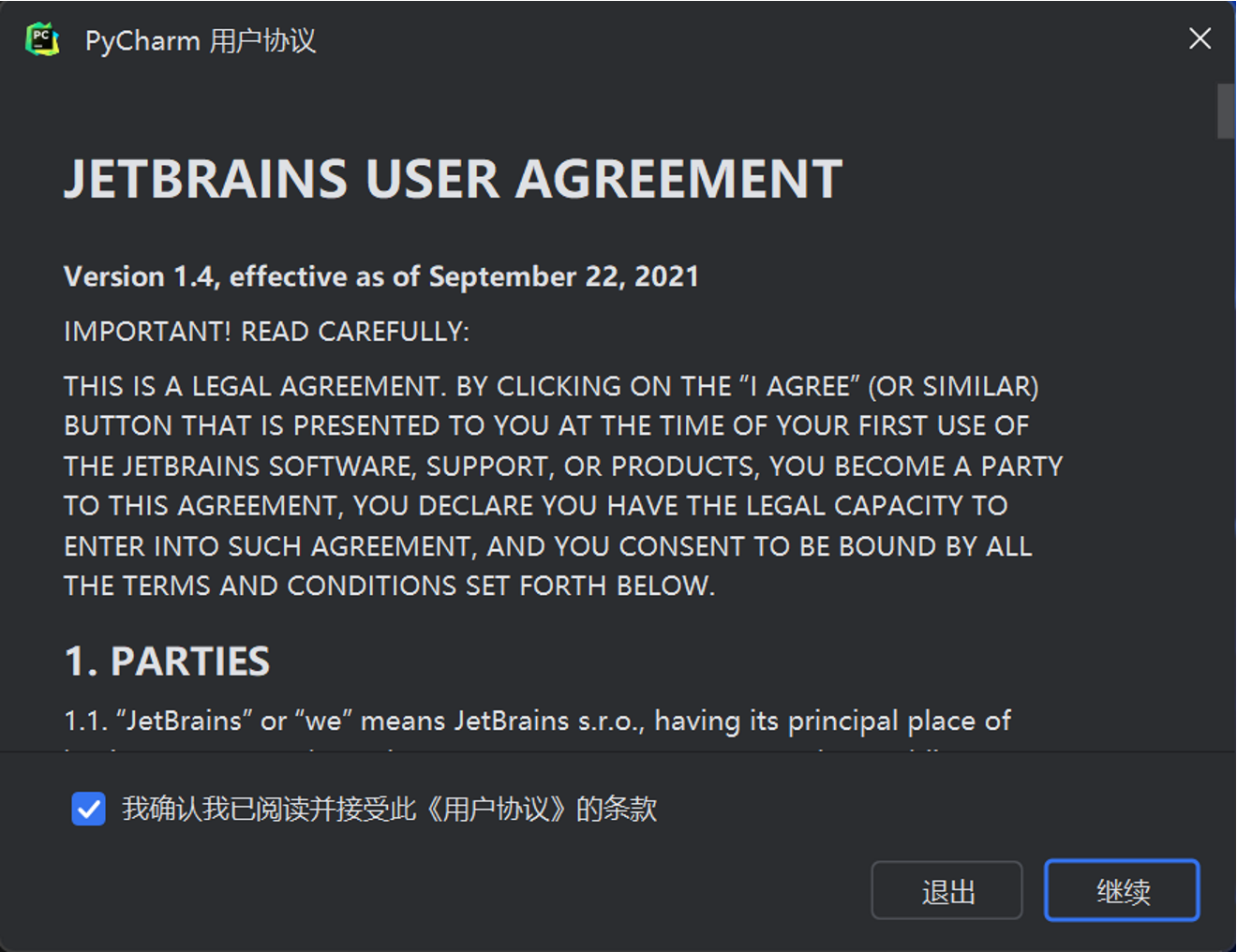Click the IMPORTANT! READ CAREFULLY line
Screen dimensions: 1237x952
pos(266,332)
